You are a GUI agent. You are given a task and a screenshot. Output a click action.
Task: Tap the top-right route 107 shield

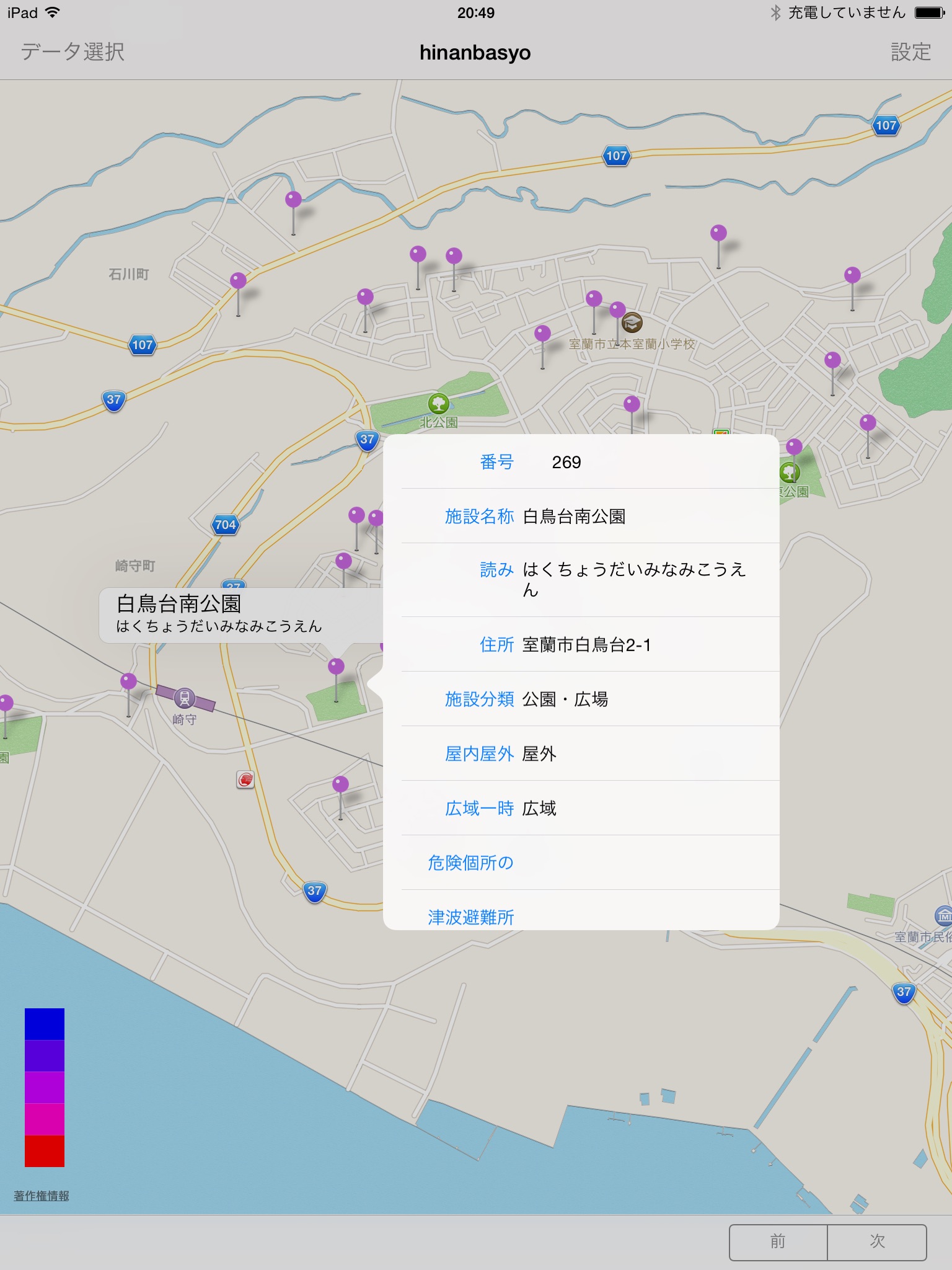886,126
